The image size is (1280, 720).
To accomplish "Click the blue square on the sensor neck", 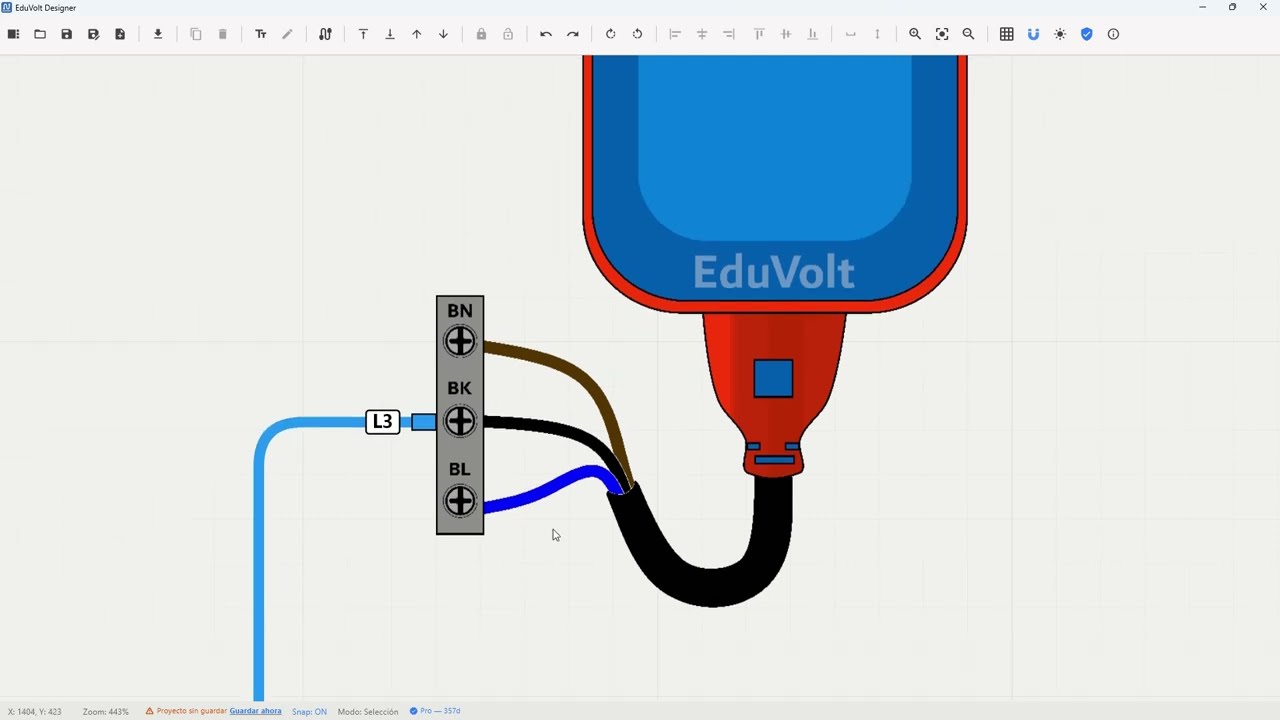I will tap(773, 379).
